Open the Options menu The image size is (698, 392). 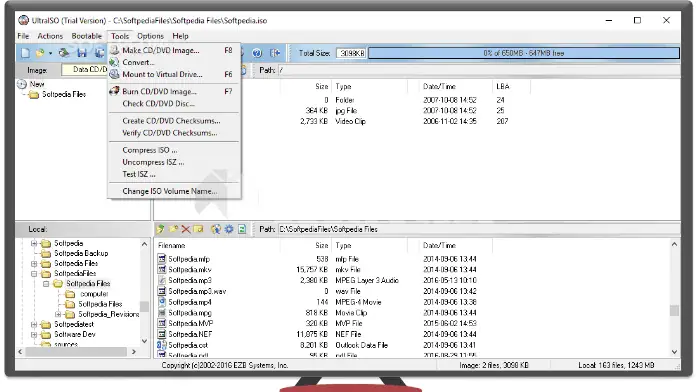click(x=150, y=36)
